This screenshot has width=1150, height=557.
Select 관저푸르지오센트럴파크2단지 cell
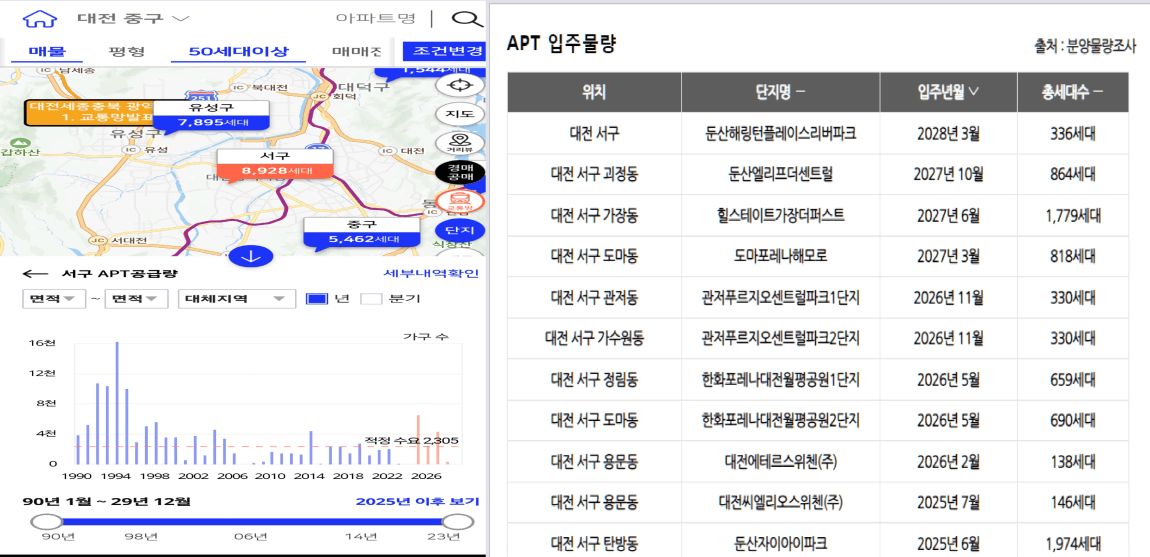coord(780,339)
